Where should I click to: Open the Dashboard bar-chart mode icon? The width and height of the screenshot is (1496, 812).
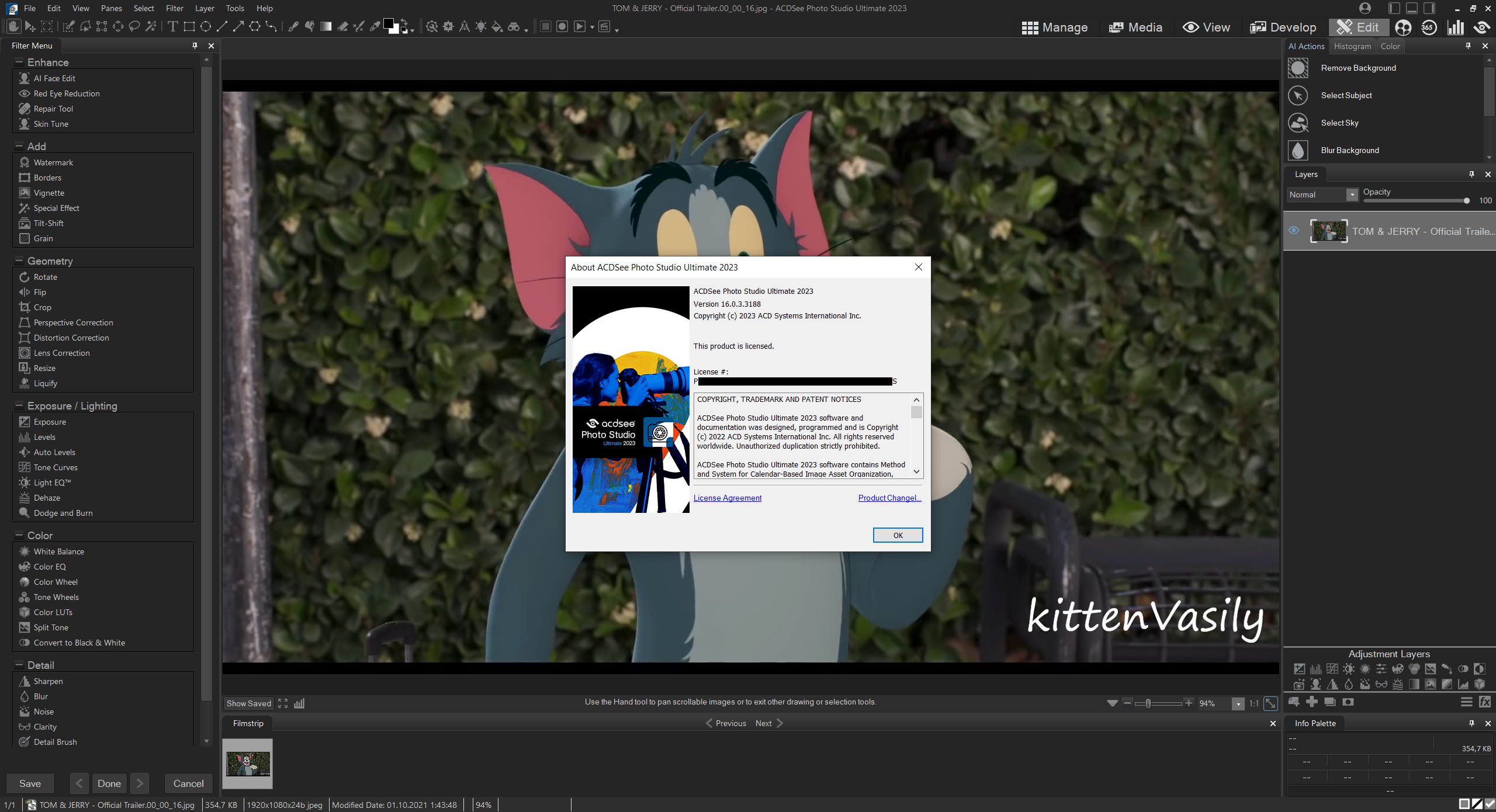pos(1456,27)
